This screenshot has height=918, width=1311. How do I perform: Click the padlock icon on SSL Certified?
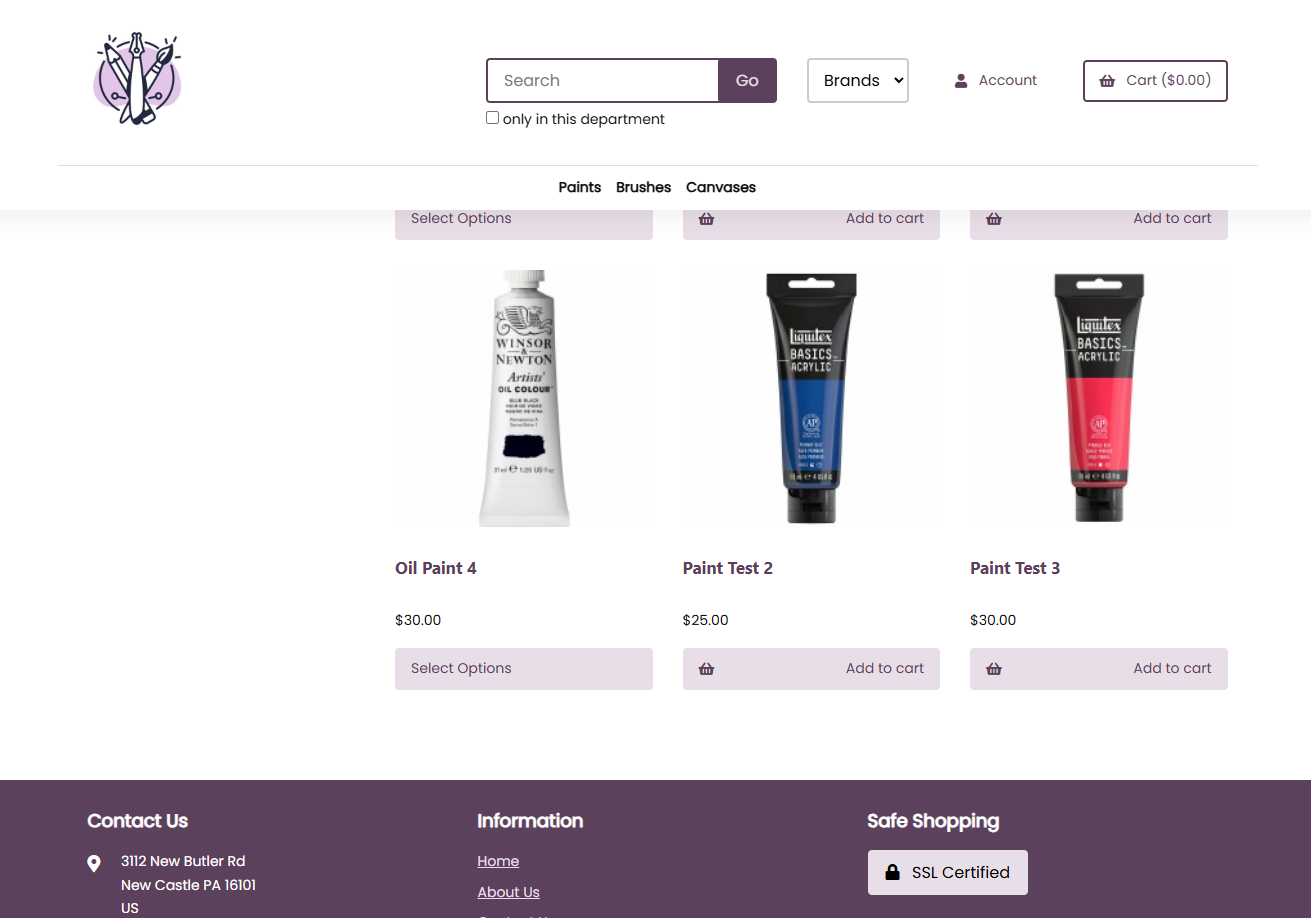tap(892, 873)
